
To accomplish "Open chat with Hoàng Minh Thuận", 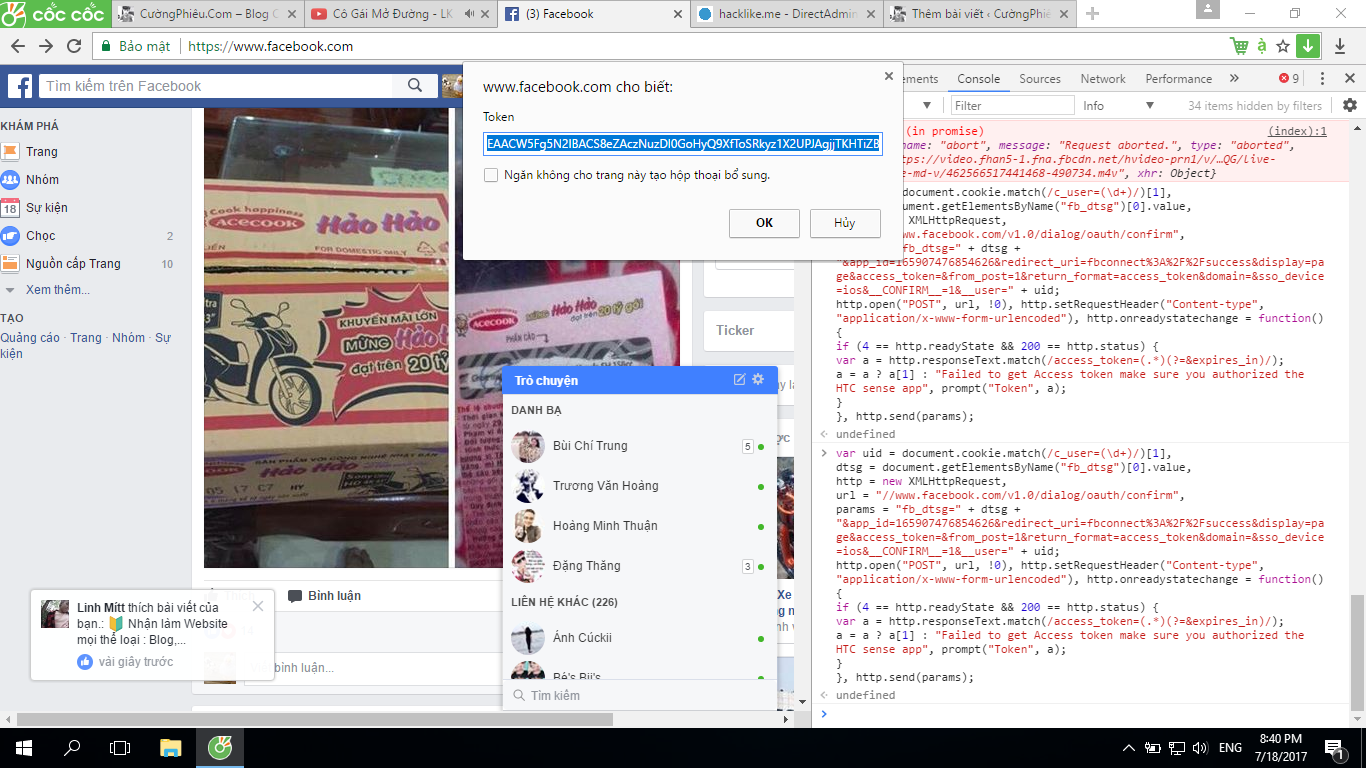I will click(x=639, y=526).
